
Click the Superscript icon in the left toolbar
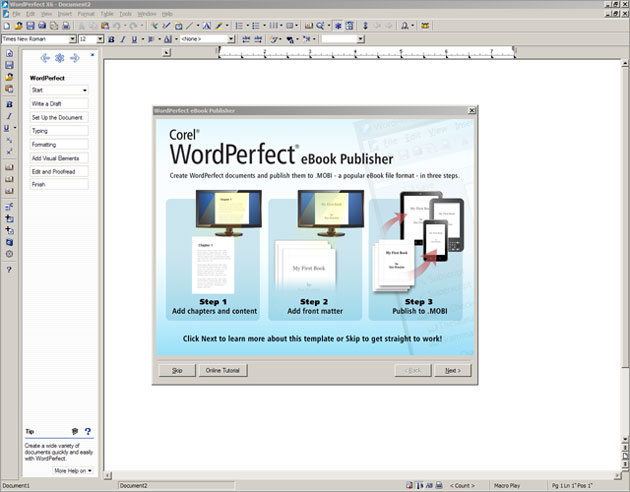point(9,151)
